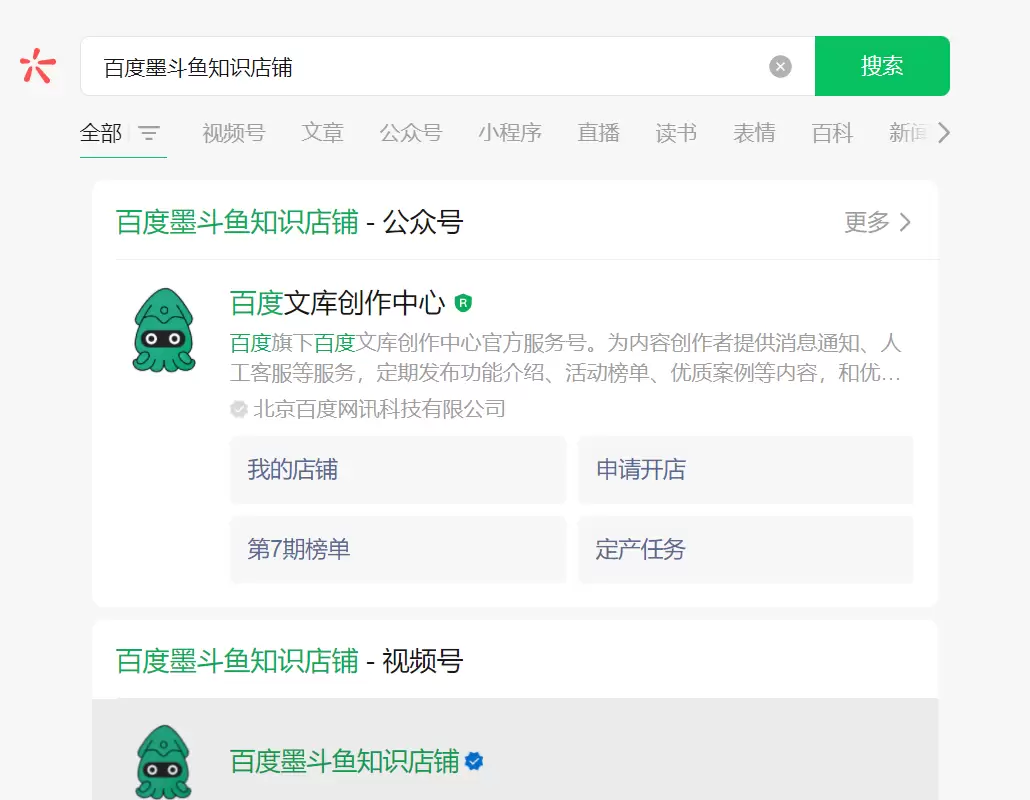This screenshot has width=1030, height=800.
Task: Click the 百度墨斗鱼知识店铺 video account avatar
Action: (164, 760)
